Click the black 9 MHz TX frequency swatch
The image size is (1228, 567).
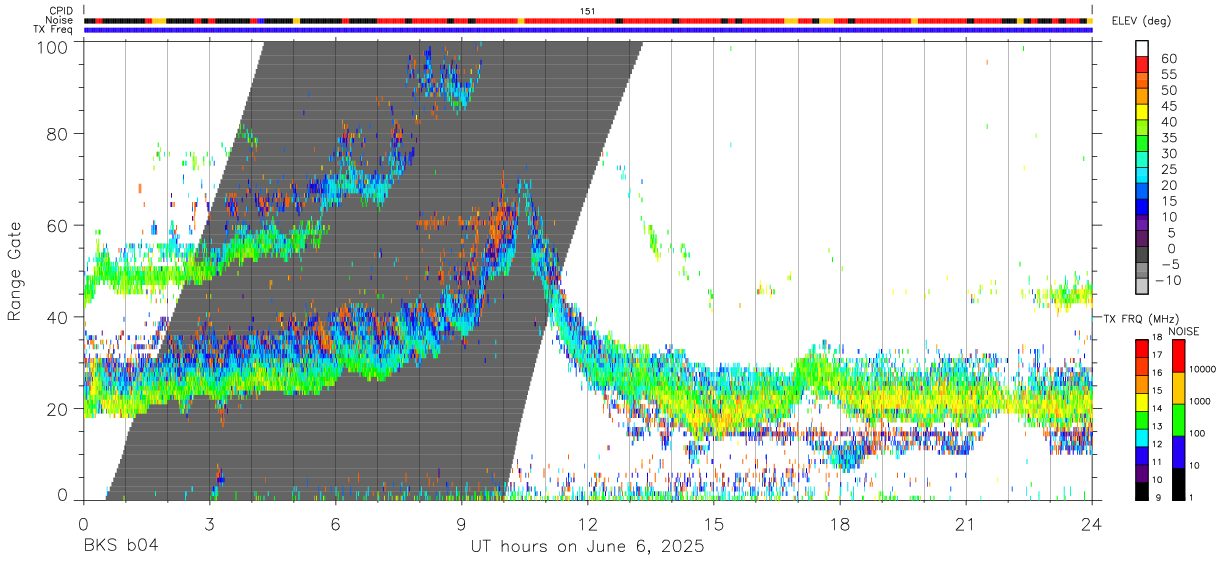click(1141, 491)
